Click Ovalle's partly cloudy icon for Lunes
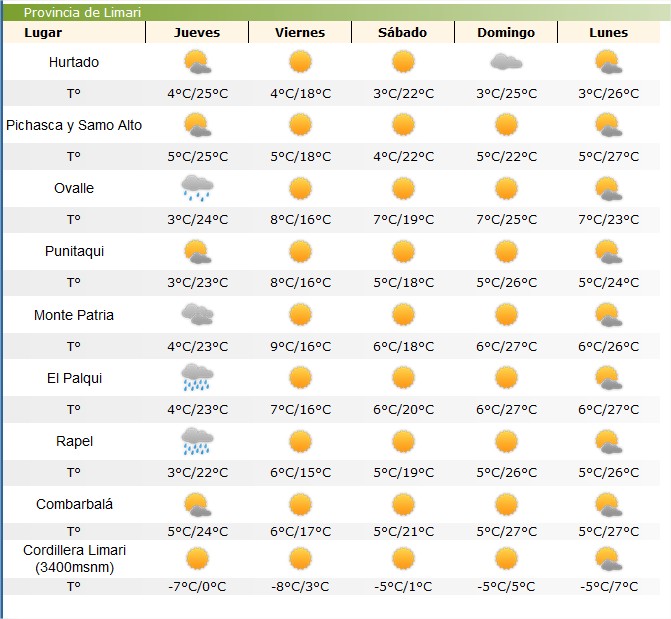The image size is (671, 619). (x=609, y=188)
